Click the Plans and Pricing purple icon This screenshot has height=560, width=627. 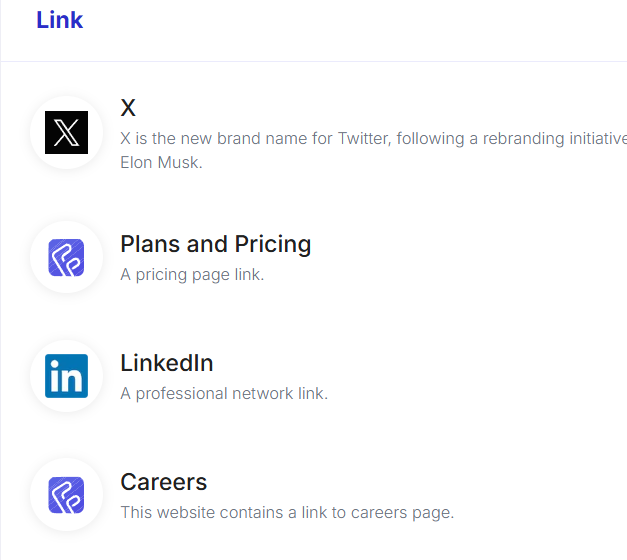coord(66,258)
